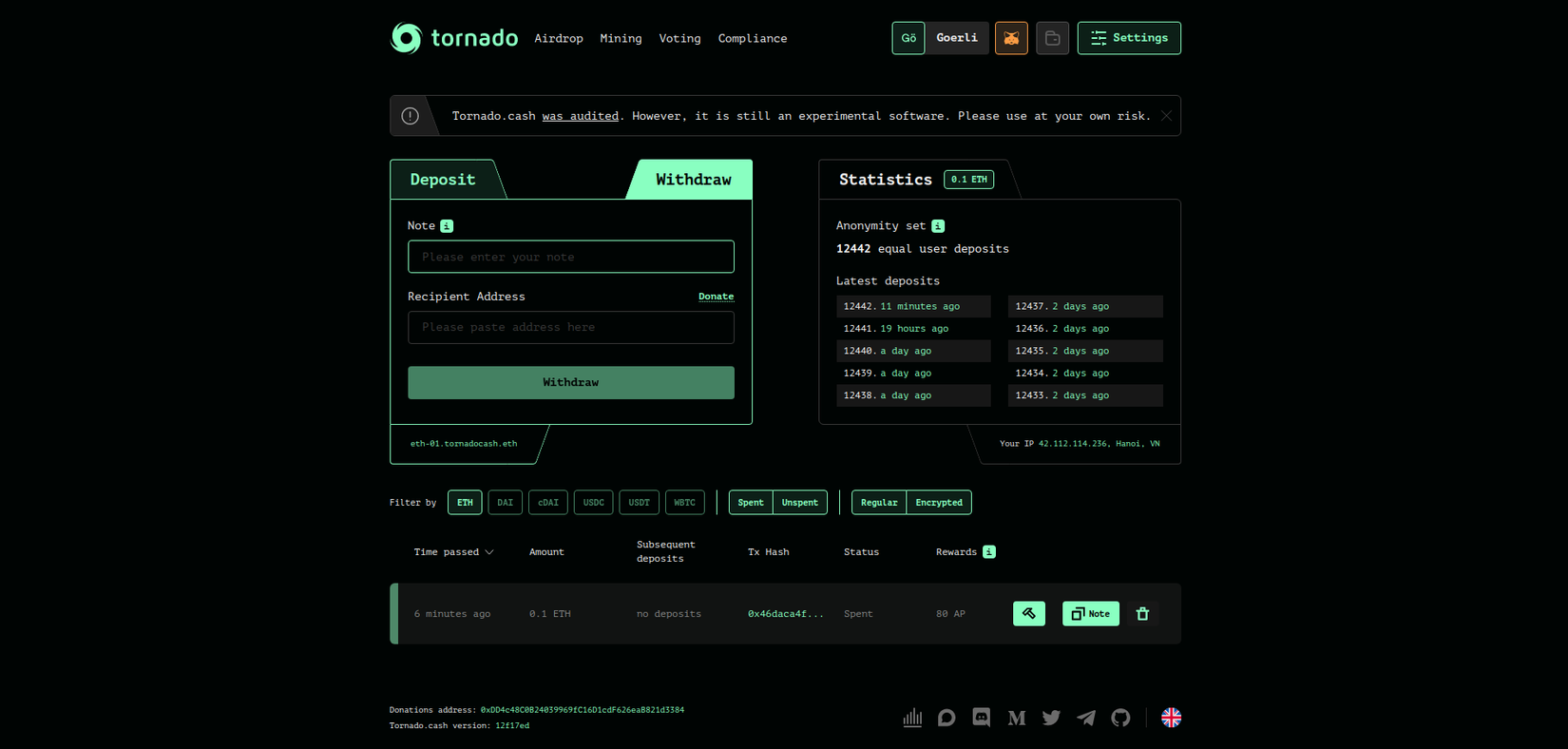Select latest deposit 12440
Screen dimensions: 1568x749
(x=913, y=351)
